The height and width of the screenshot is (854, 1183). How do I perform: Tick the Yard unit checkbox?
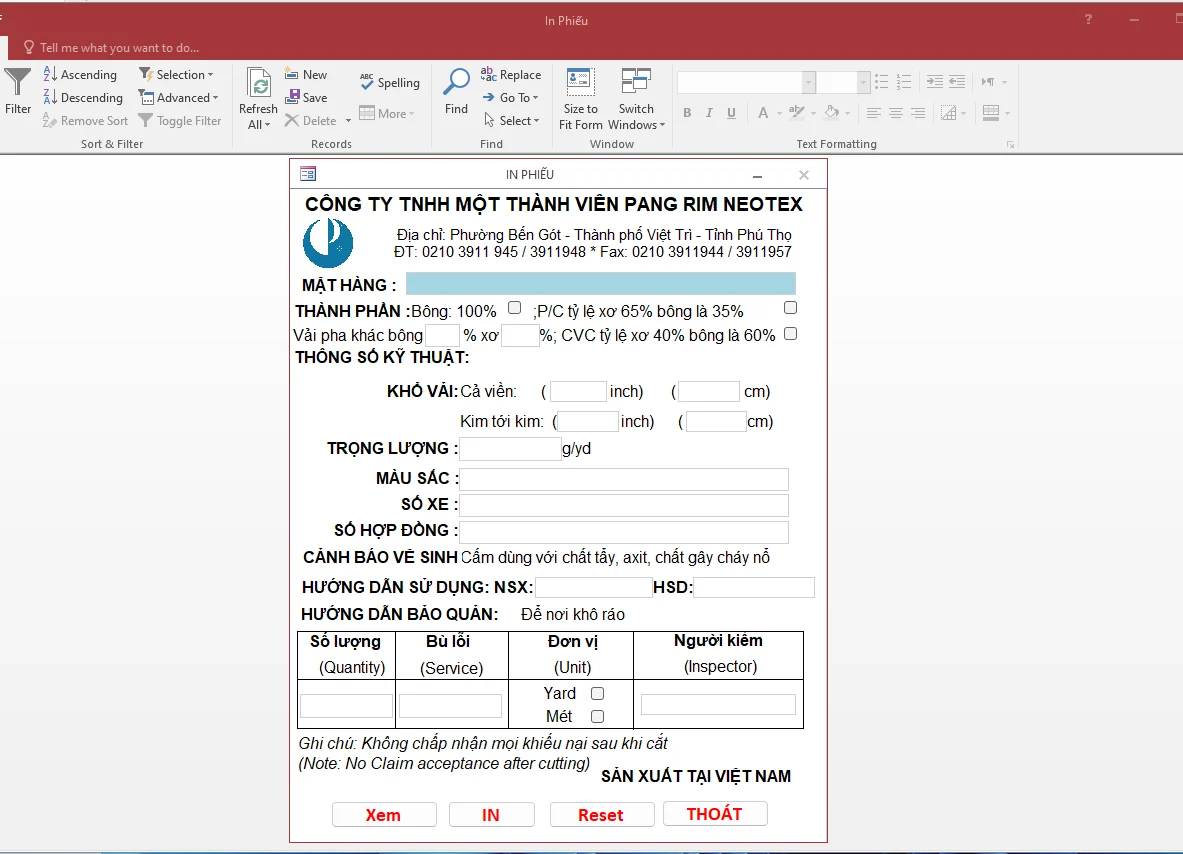597,693
